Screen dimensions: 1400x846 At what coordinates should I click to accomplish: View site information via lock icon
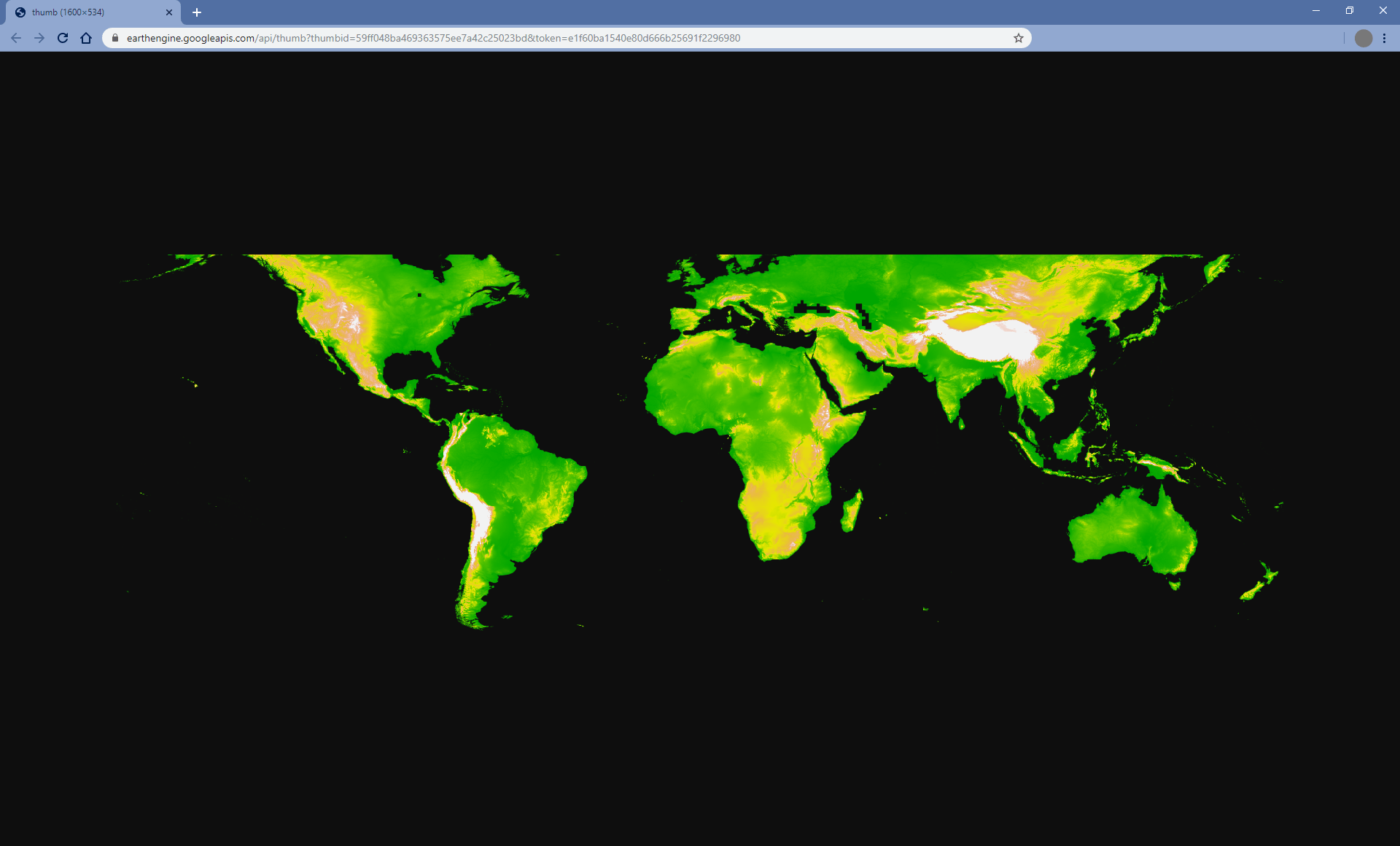pyautogui.click(x=115, y=38)
